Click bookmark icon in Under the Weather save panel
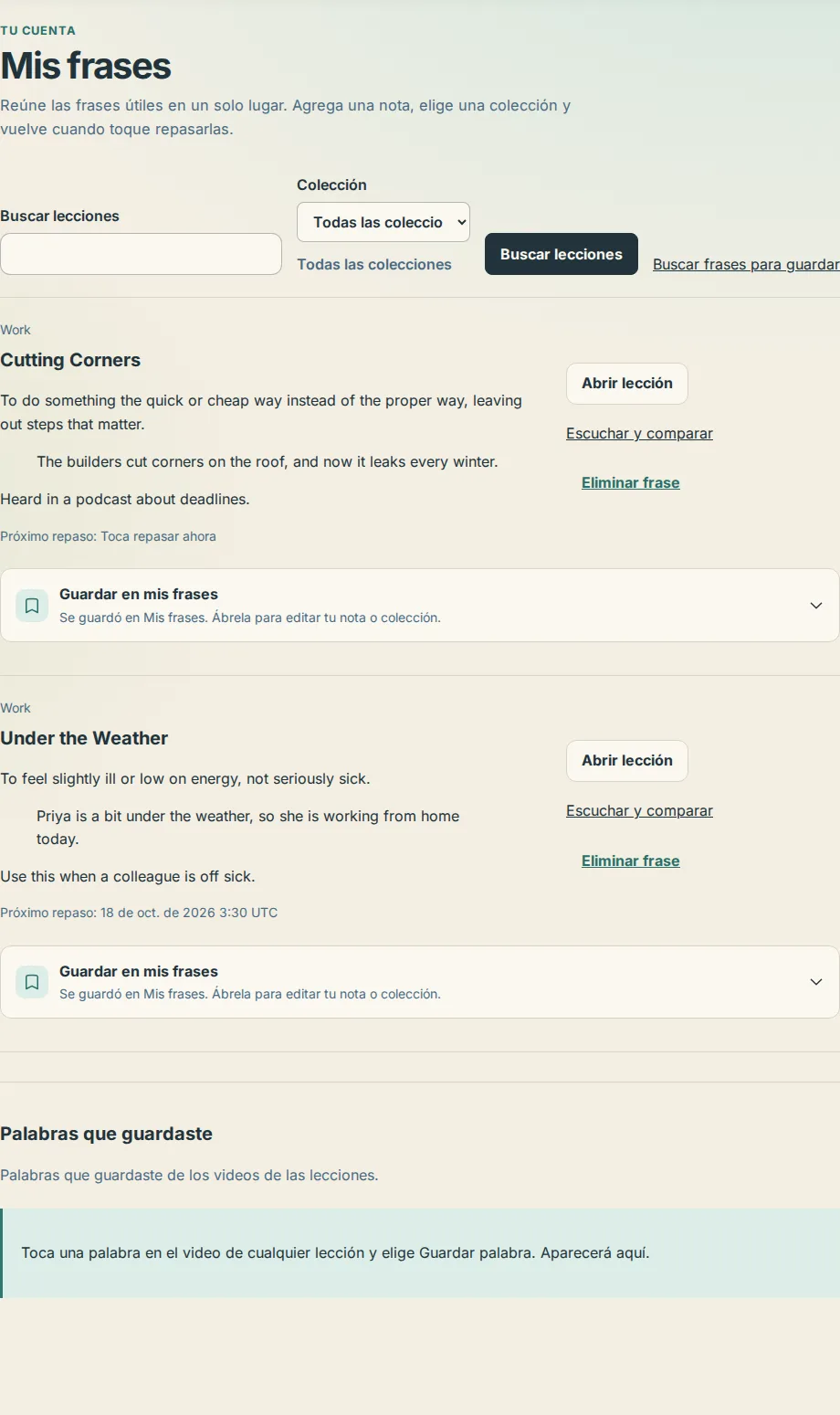This screenshot has width=840, height=1415. 32,982
